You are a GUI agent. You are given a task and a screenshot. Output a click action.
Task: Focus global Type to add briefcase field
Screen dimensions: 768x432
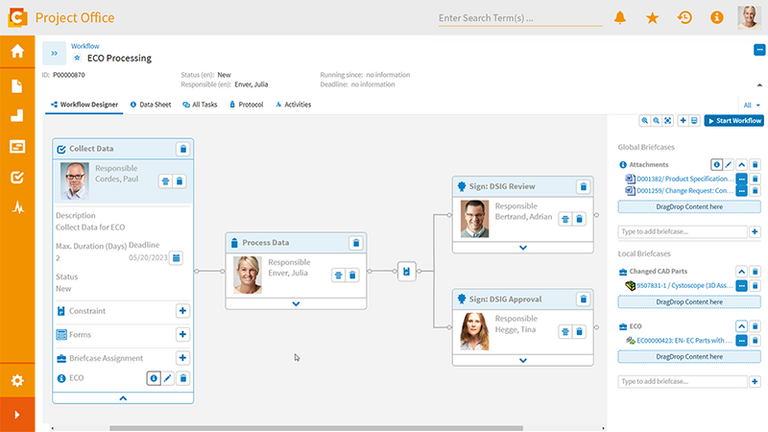point(682,232)
